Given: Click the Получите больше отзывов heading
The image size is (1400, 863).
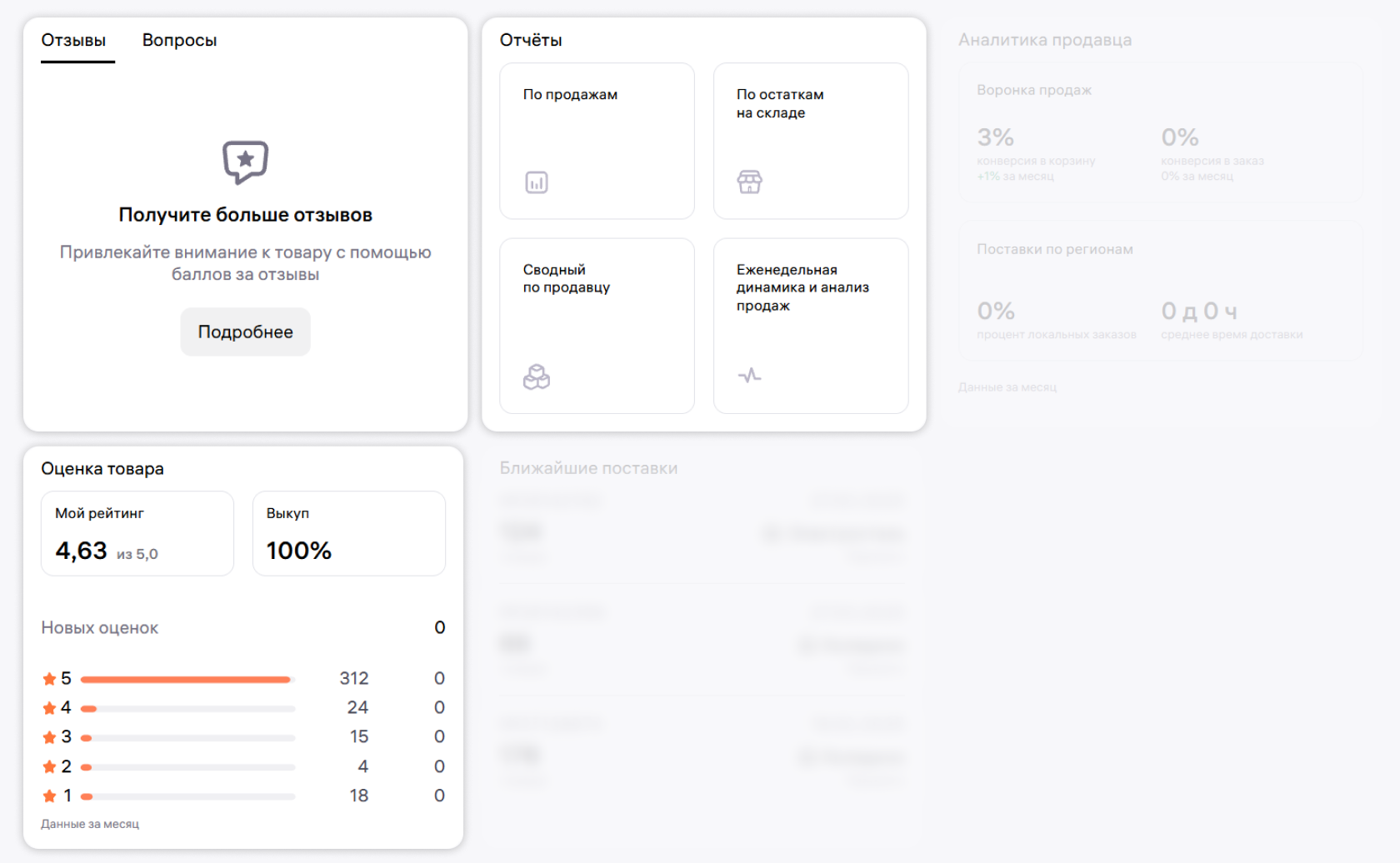Looking at the screenshot, I should click(245, 215).
